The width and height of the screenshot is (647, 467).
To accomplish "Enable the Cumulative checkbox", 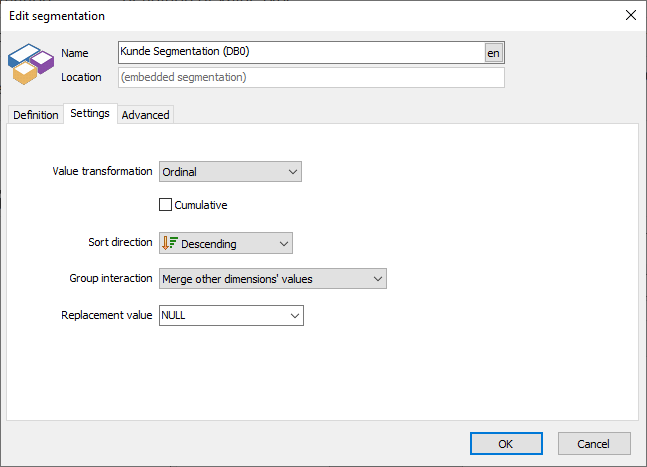I will (x=165, y=205).
